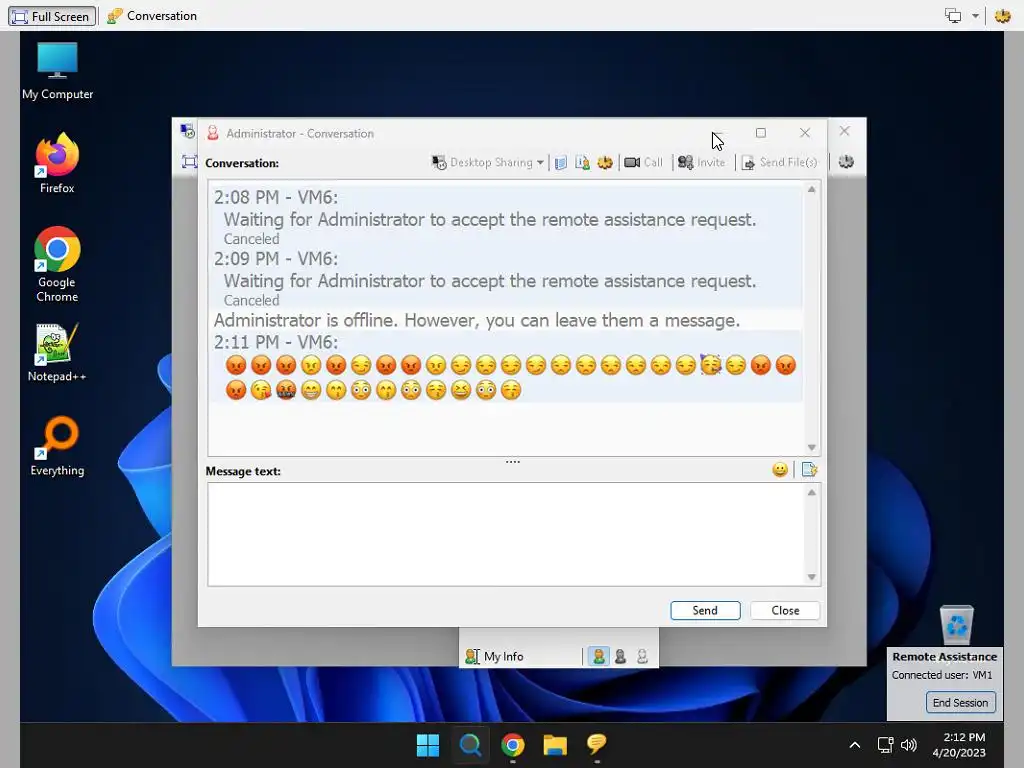Screen dimensions: 1024x768
Task: Click into the Message text input box
Action: point(506,534)
